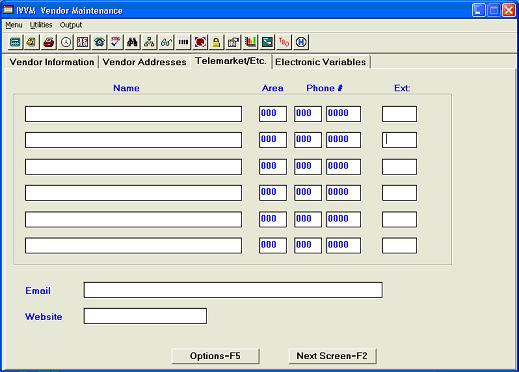
Task: Click the red T&O toolbar icon
Action: [284, 42]
